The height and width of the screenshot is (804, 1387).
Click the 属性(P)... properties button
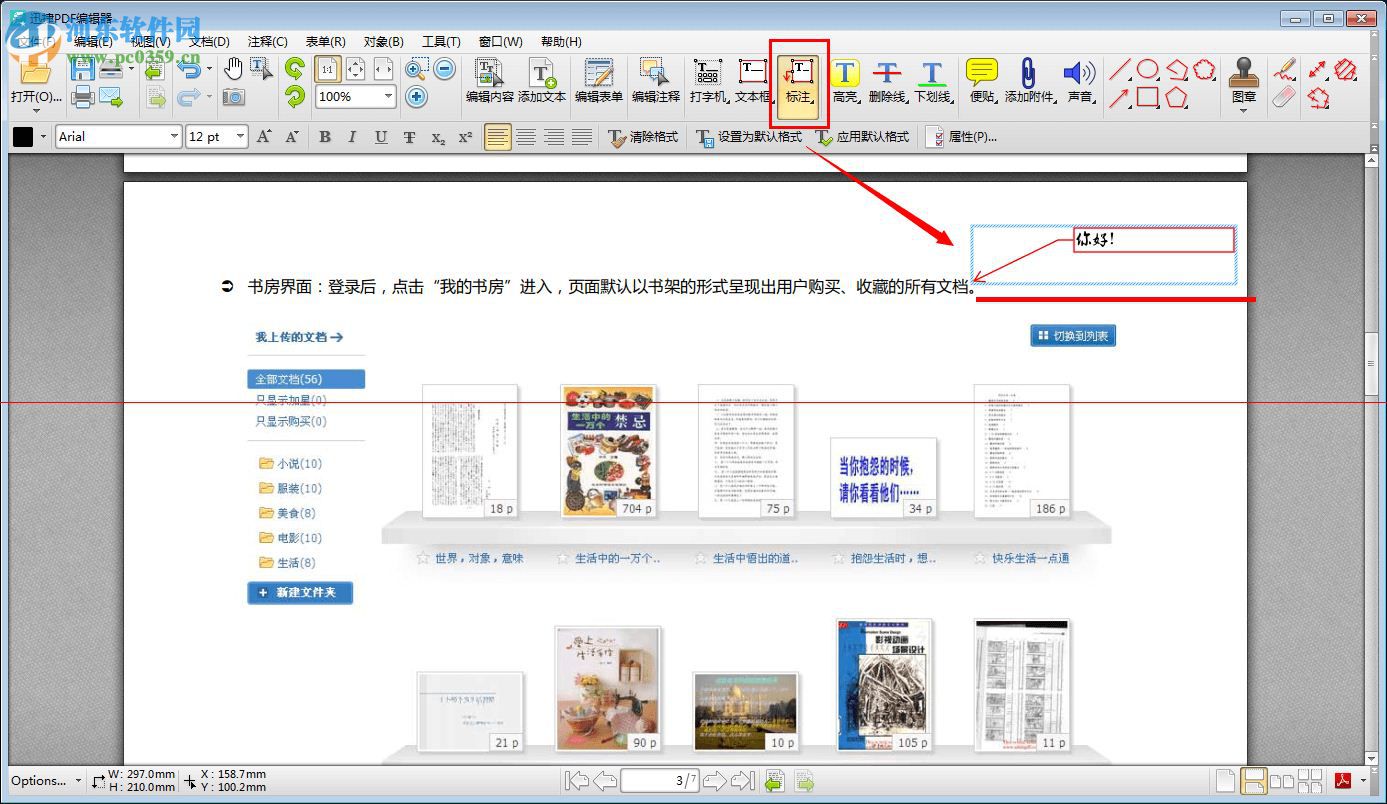coord(961,137)
